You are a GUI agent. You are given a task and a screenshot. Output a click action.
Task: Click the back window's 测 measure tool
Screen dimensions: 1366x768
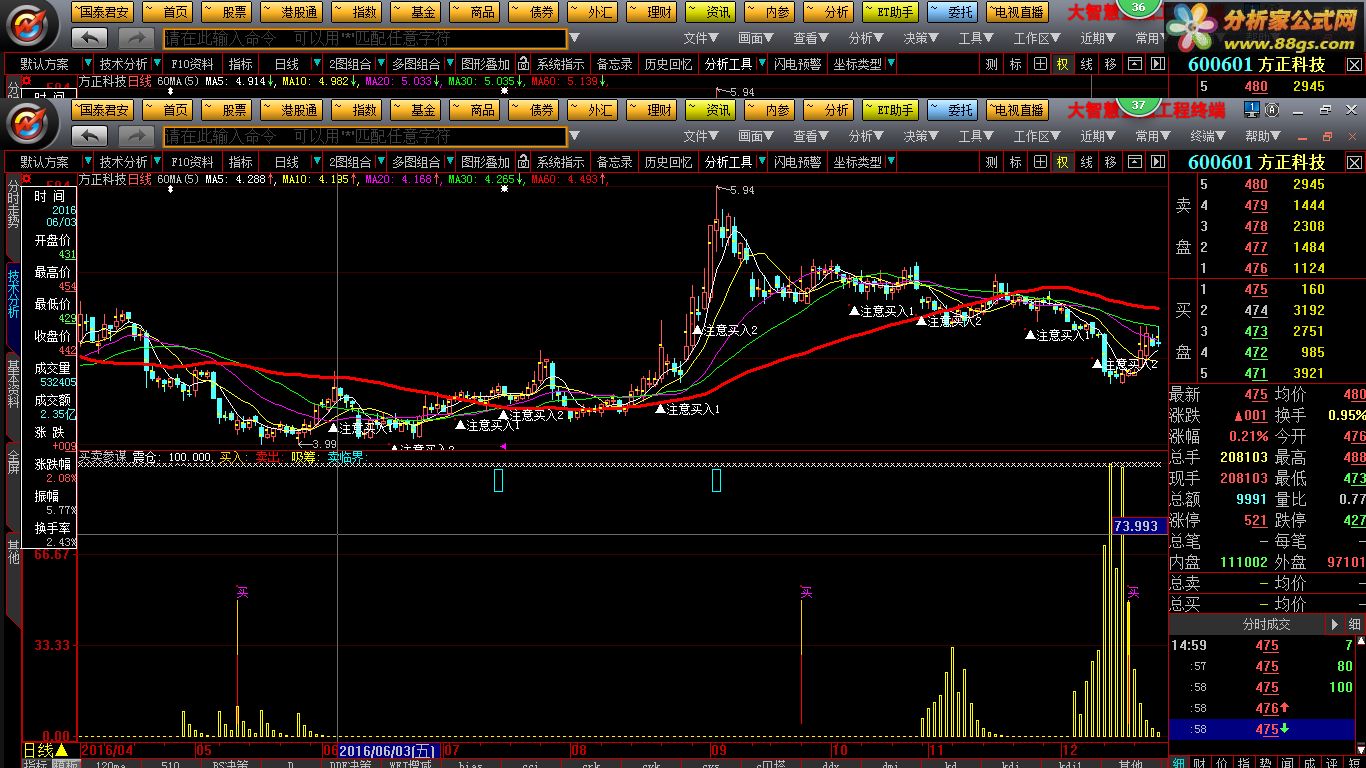click(x=991, y=63)
